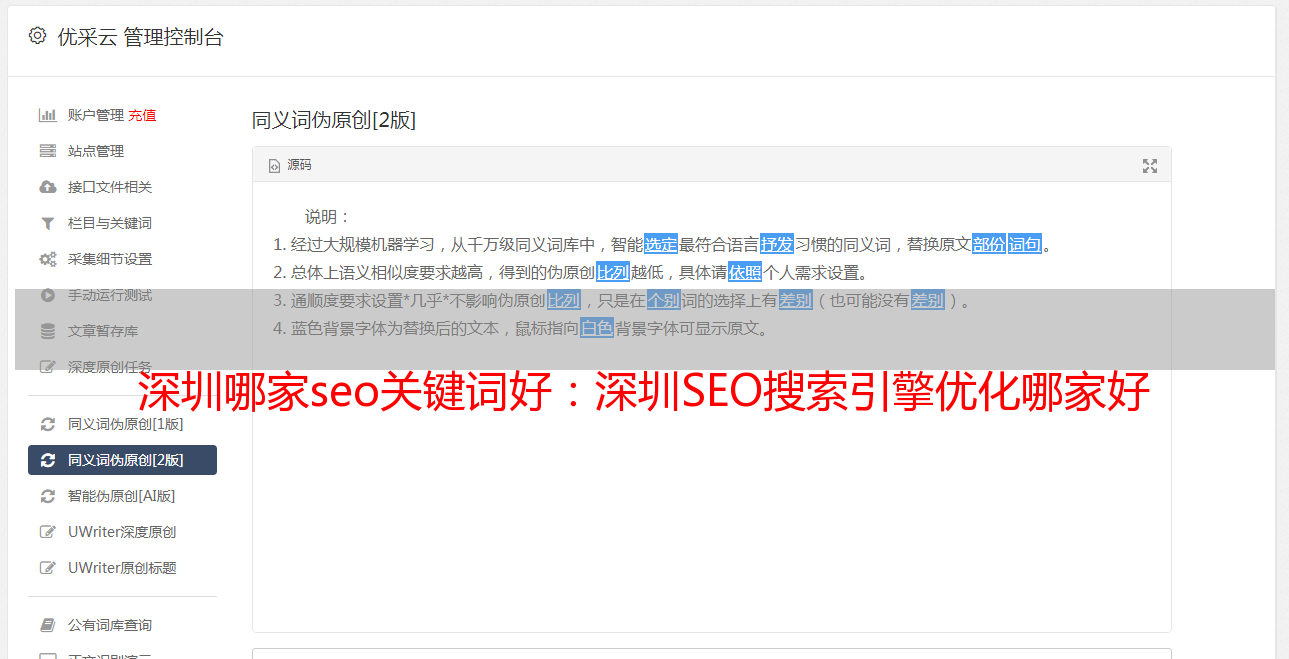Click the cloud upload icon for 接口文件相关
Viewport: 1289px width, 659px height.
click(x=47, y=187)
